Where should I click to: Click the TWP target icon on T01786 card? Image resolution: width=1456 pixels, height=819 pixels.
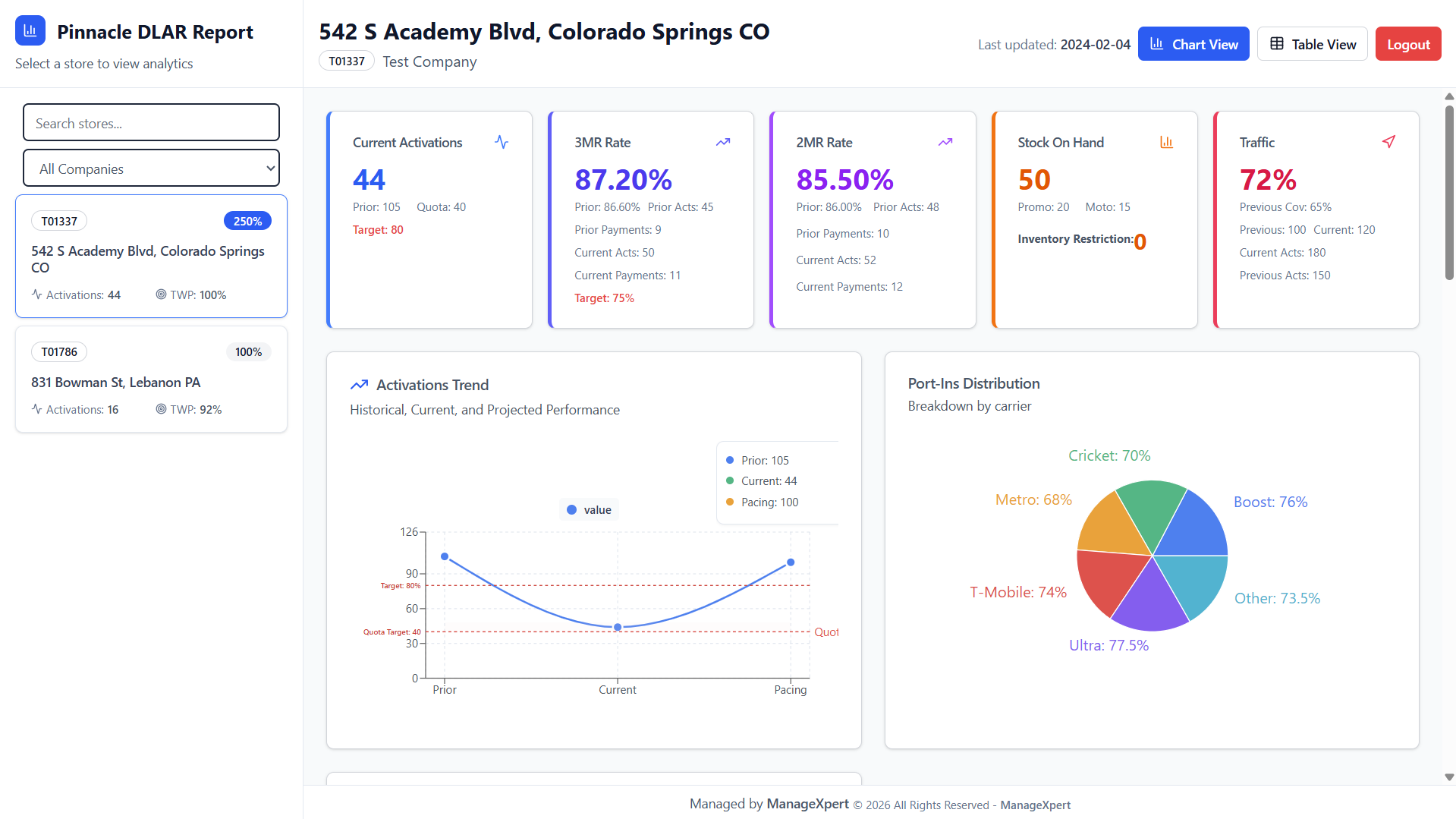[x=160, y=409]
